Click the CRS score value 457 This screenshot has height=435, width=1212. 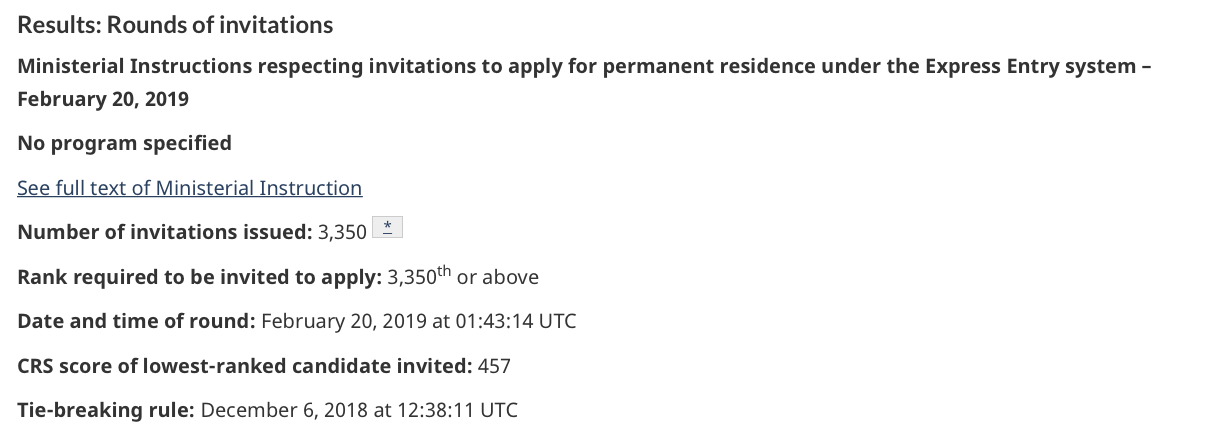[x=494, y=366]
